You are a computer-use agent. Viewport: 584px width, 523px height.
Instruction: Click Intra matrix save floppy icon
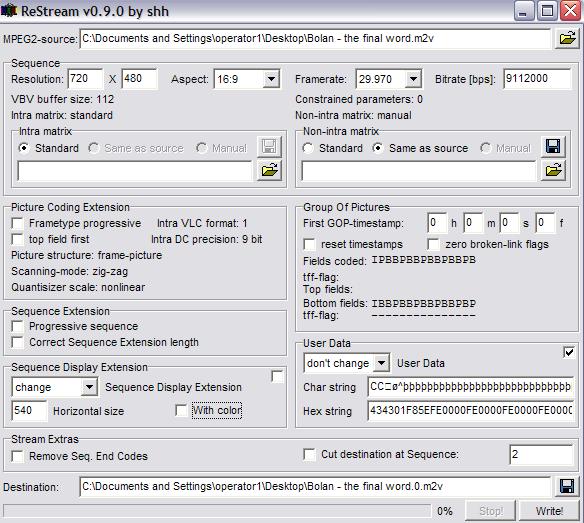pos(269,147)
